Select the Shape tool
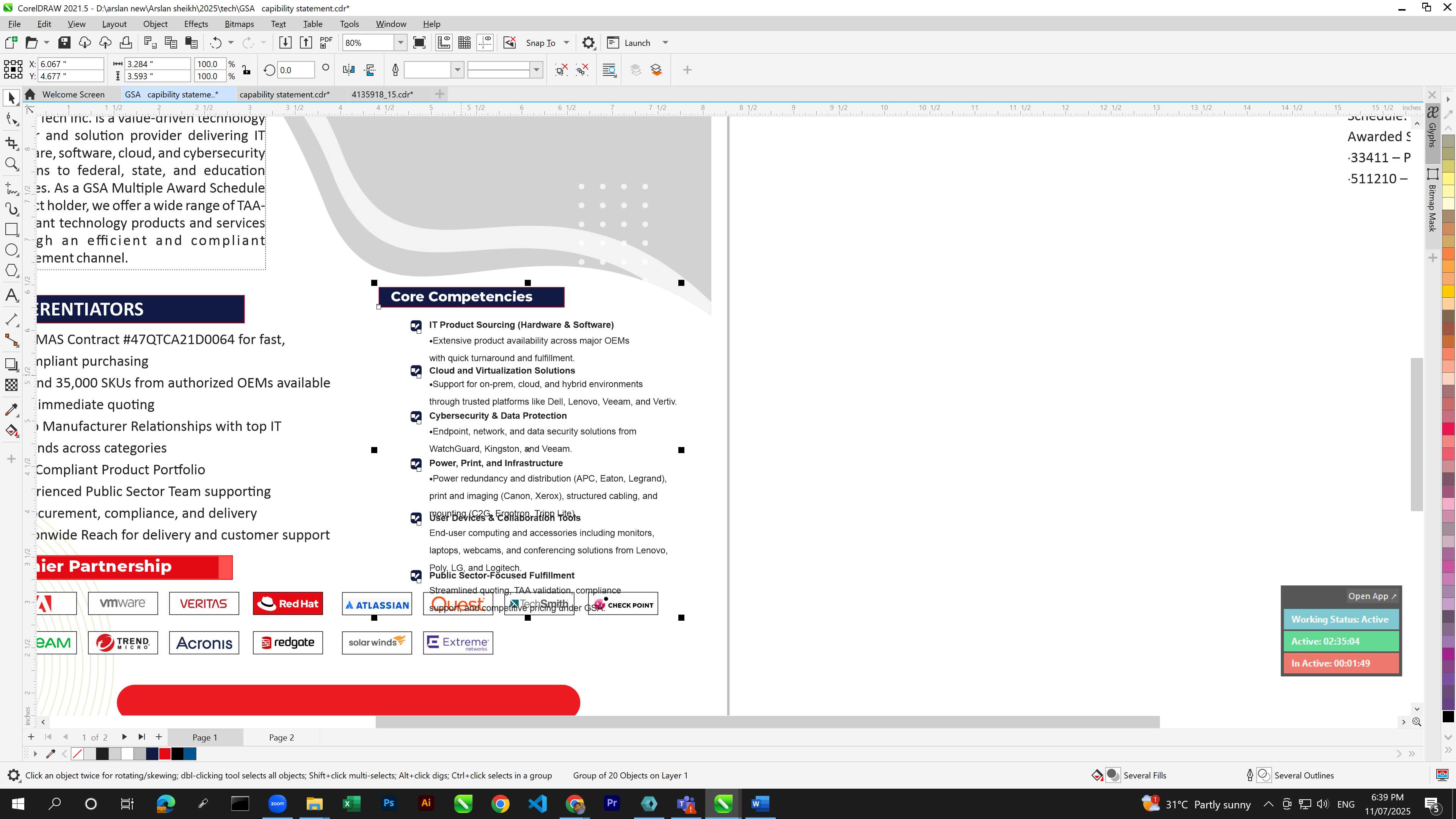This screenshot has height=819, width=1456. pyautogui.click(x=11, y=119)
